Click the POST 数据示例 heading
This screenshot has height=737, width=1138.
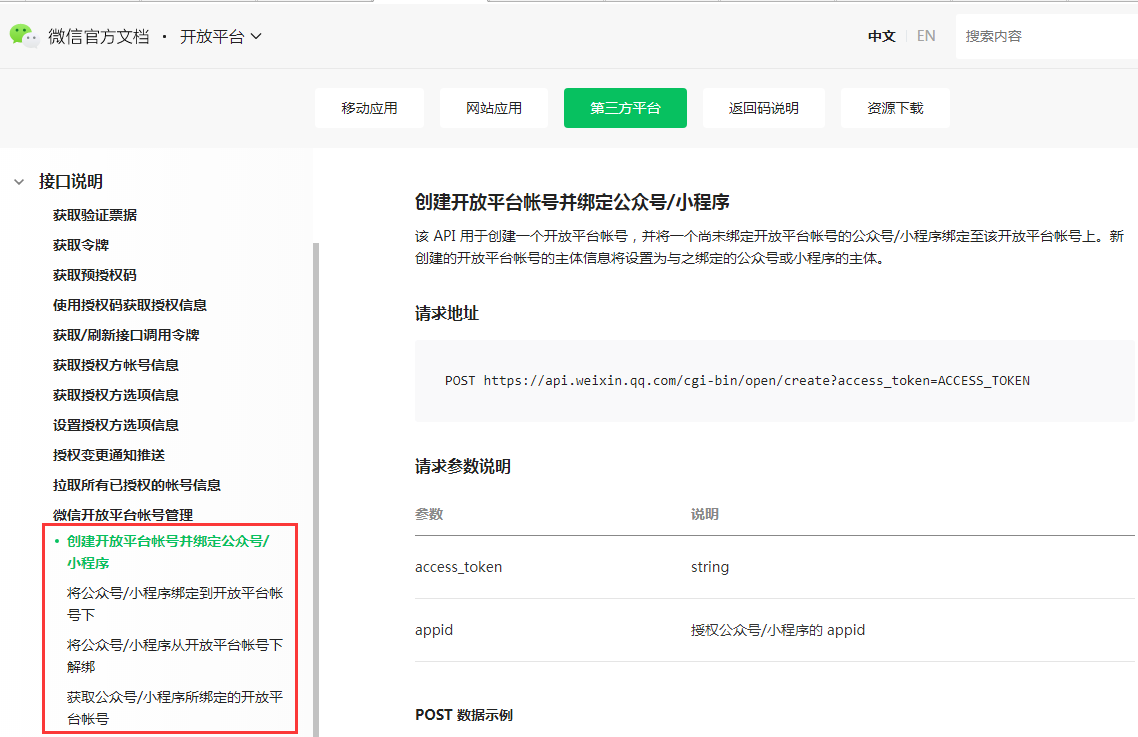464,715
